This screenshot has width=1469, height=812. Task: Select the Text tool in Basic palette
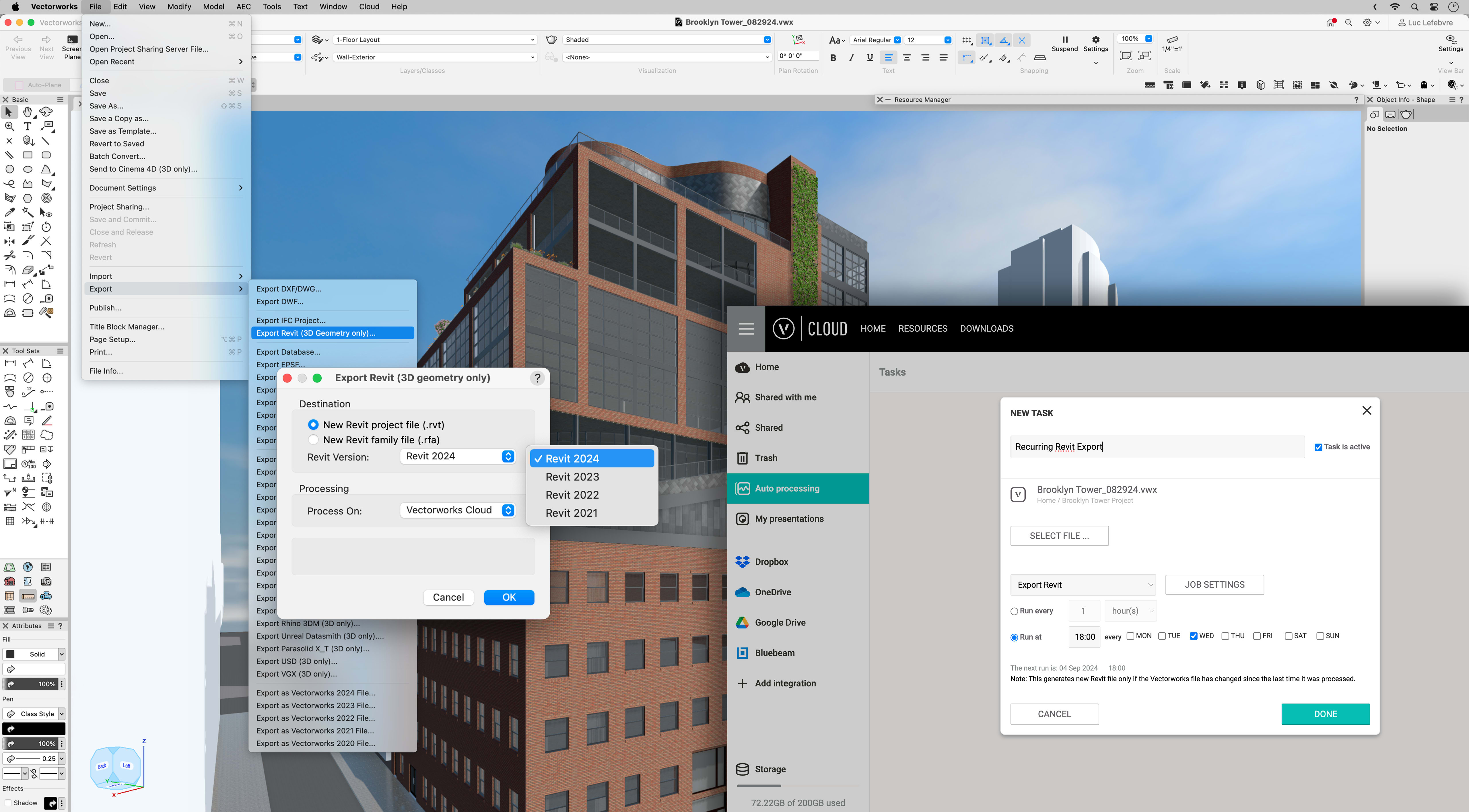tap(27, 127)
